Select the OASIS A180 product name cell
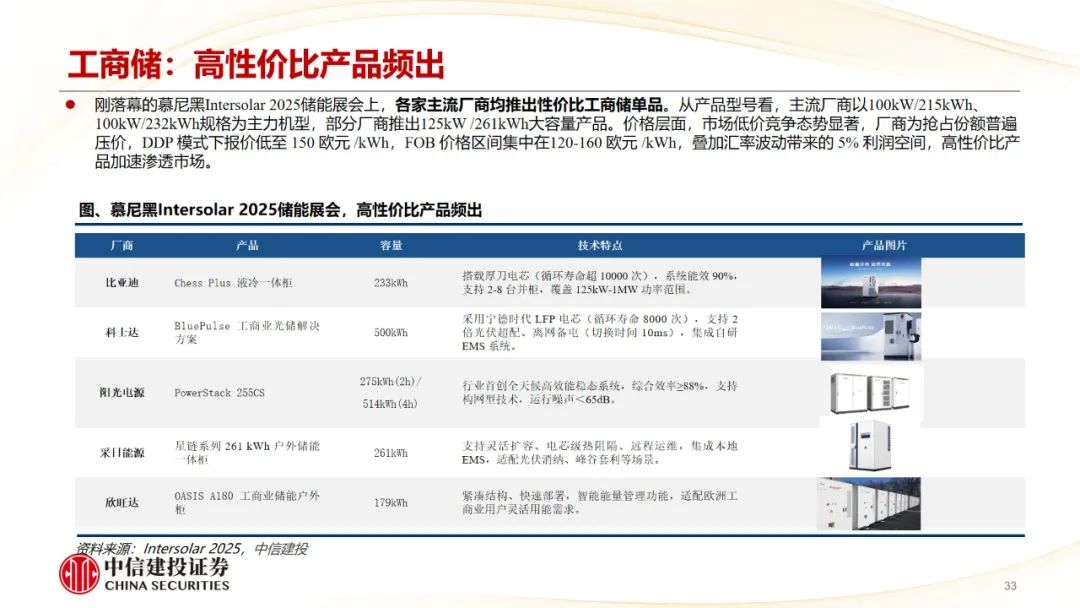This screenshot has width=1080, height=608. (x=246, y=502)
